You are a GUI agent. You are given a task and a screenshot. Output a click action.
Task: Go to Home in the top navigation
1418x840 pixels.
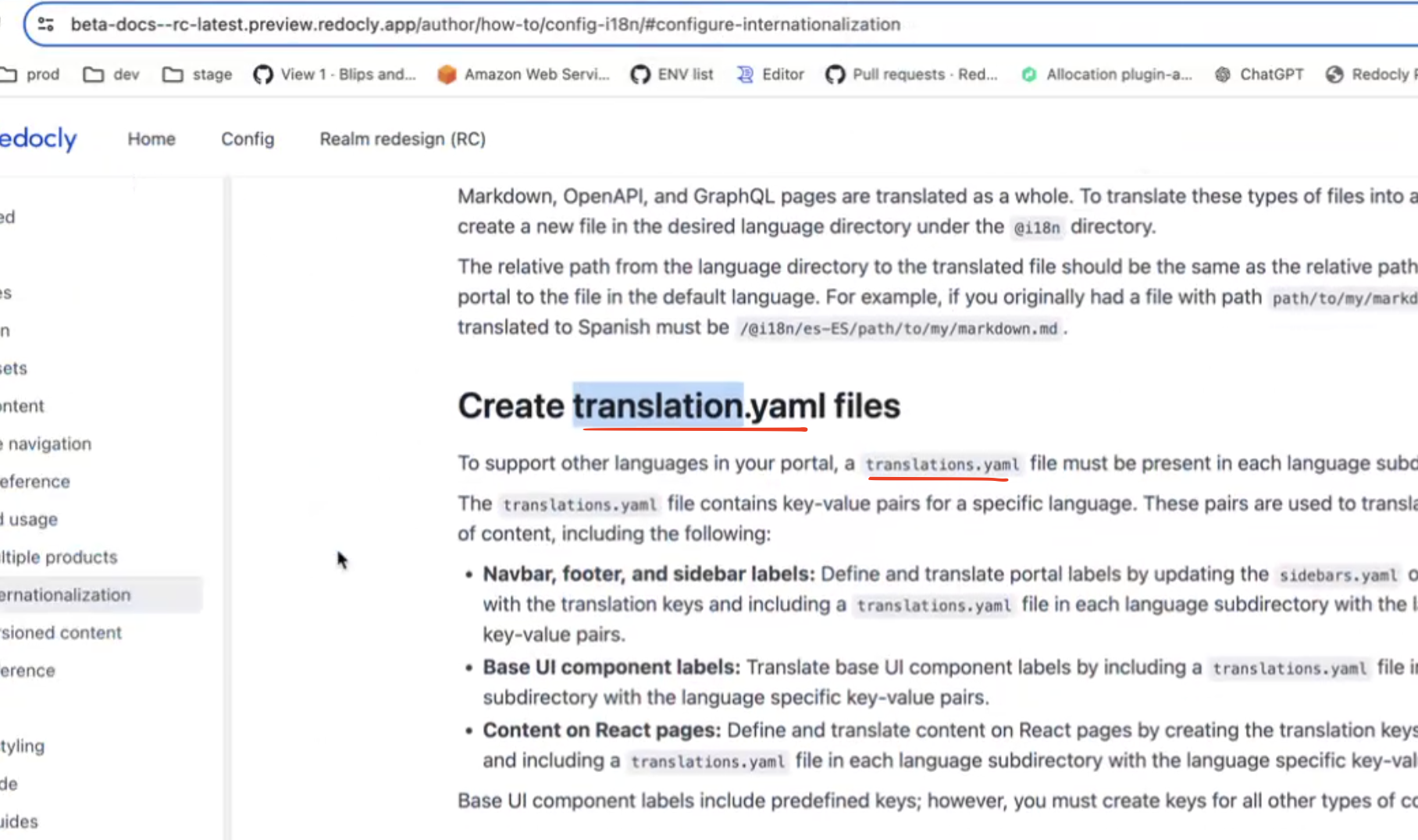pos(151,139)
